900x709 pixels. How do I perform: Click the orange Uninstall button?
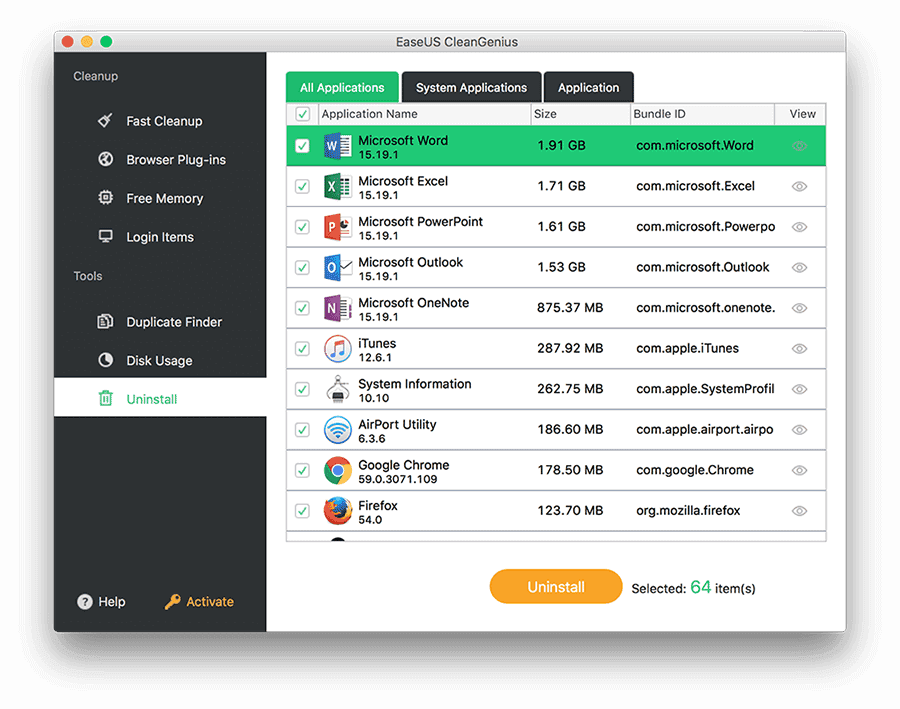[x=556, y=586]
